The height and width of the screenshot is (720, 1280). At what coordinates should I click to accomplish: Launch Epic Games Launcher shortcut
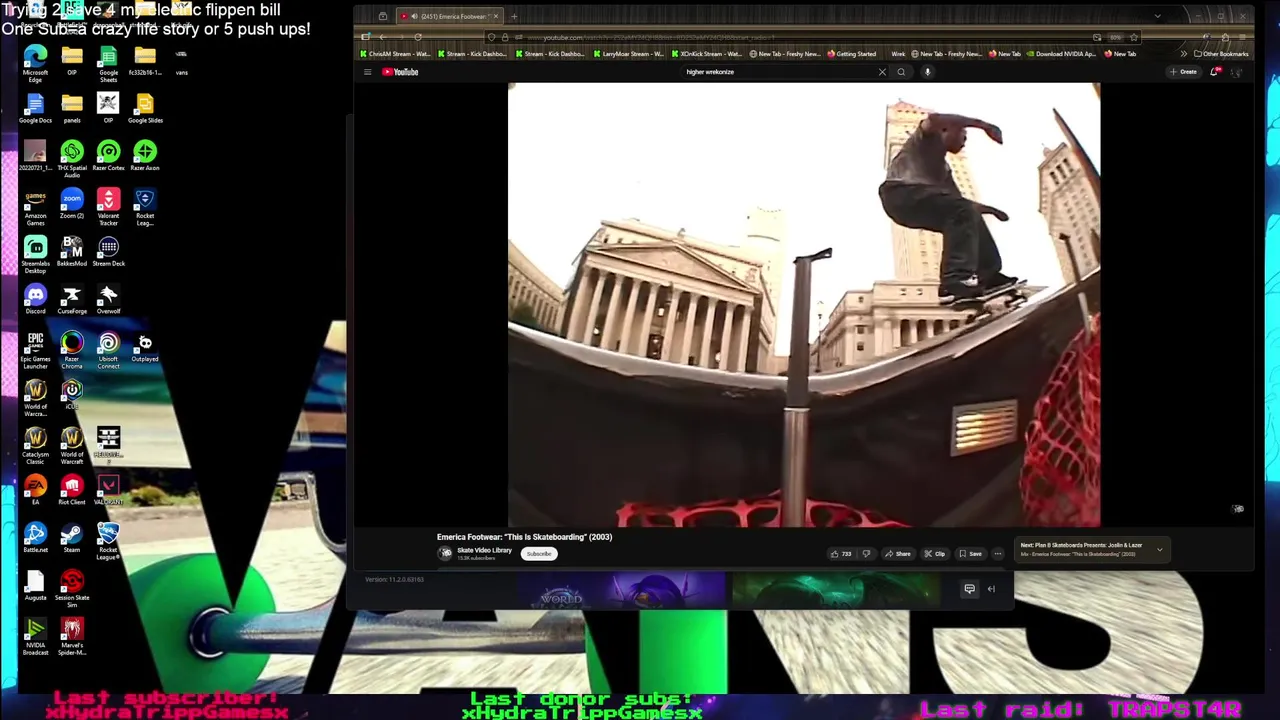(35, 349)
